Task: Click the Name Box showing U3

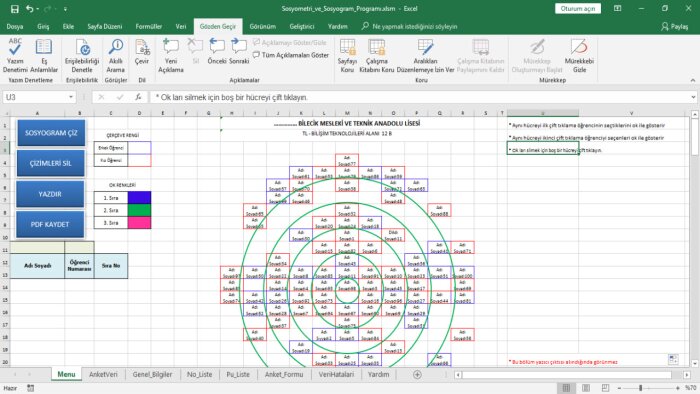Action: 35,97
